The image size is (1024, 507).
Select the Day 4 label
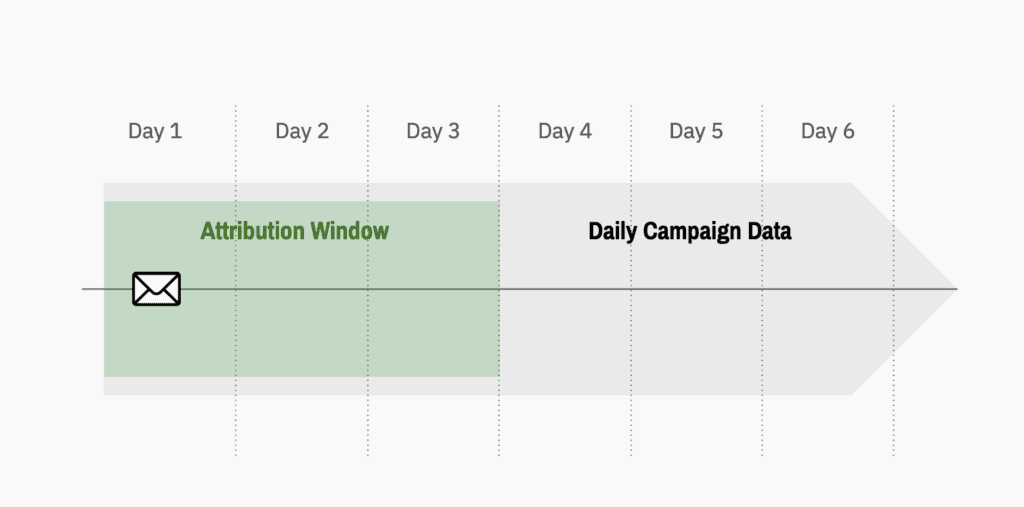[x=565, y=131]
